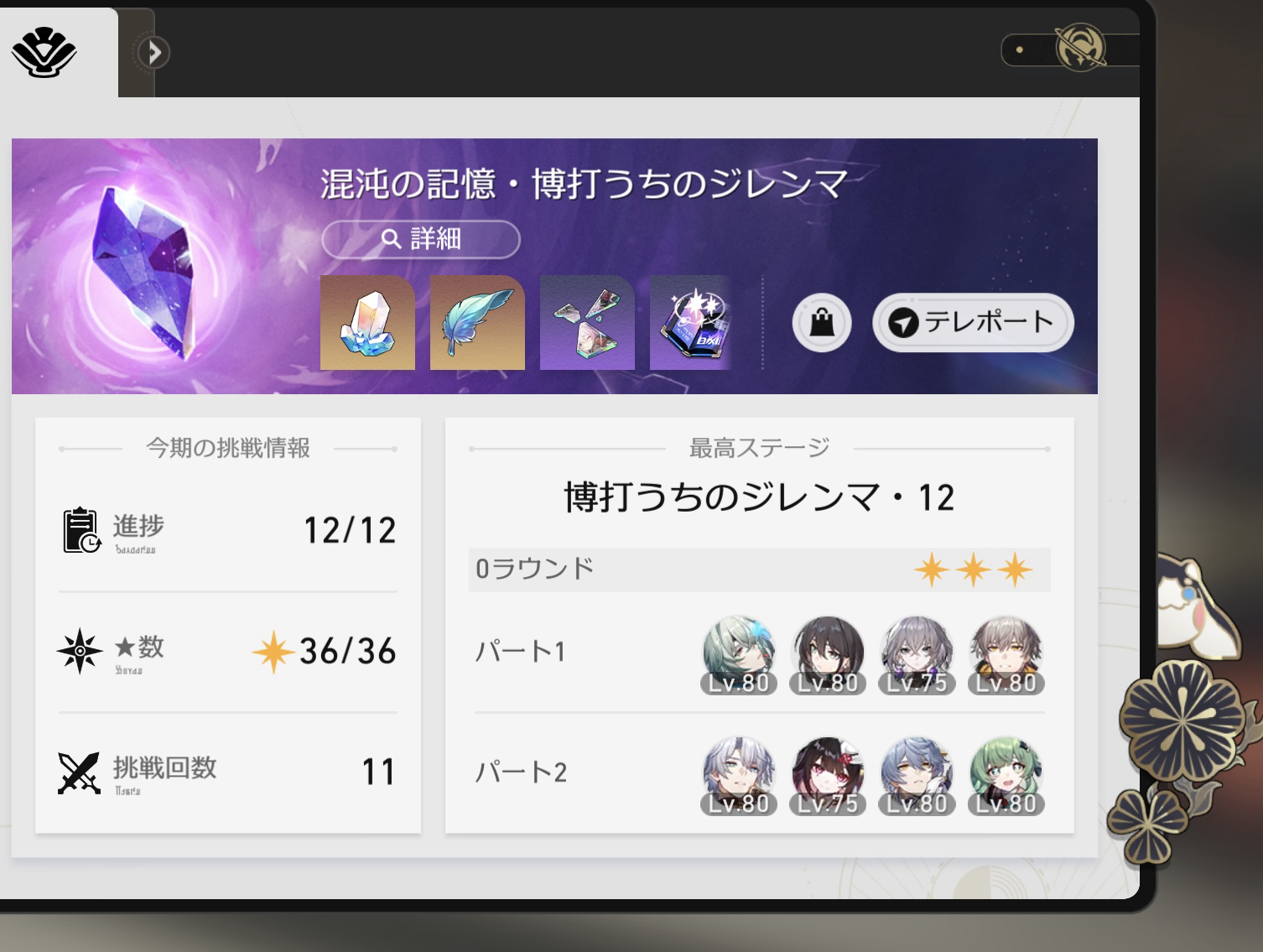Select first character portrait in パート1
Viewport: 1263px width, 952px height.
tap(739, 655)
